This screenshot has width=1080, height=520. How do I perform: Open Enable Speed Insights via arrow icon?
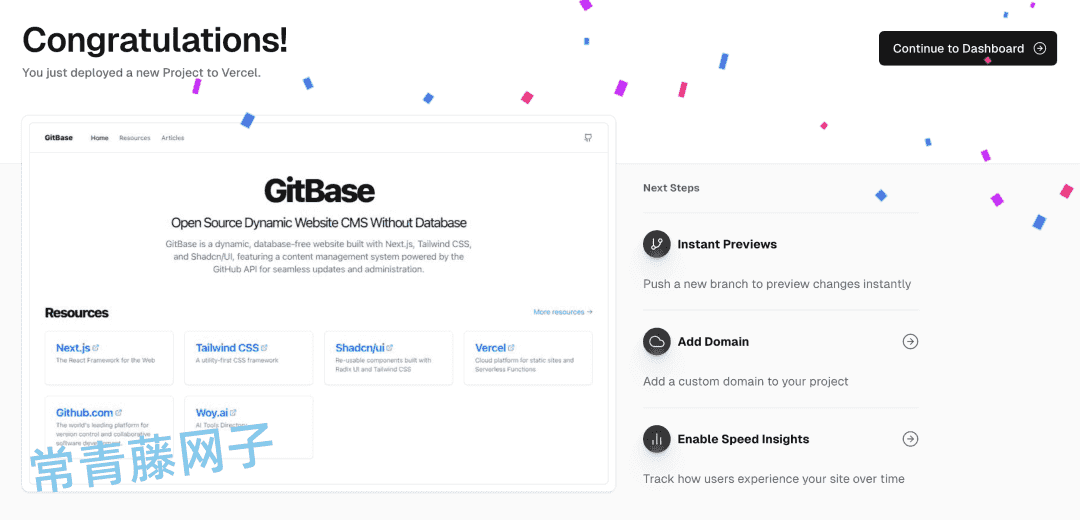pos(911,439)
